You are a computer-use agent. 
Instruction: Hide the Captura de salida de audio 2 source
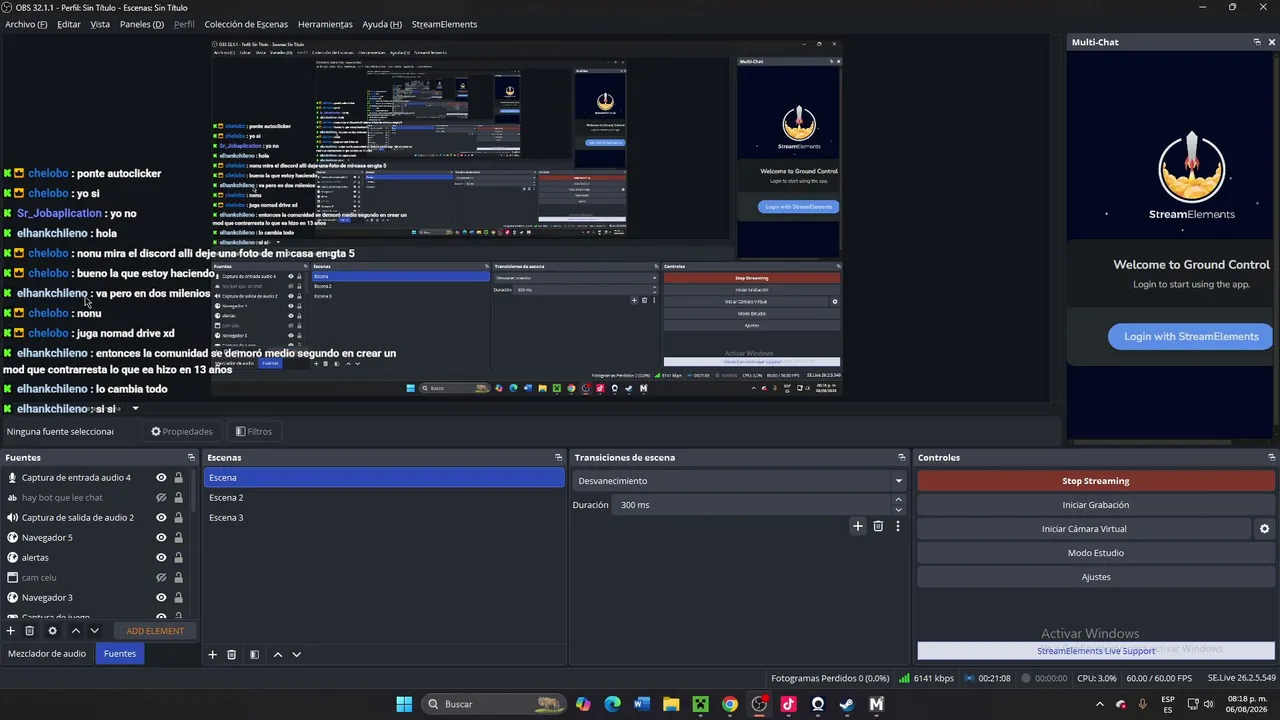pyautogui.click(x=161, y=518)
